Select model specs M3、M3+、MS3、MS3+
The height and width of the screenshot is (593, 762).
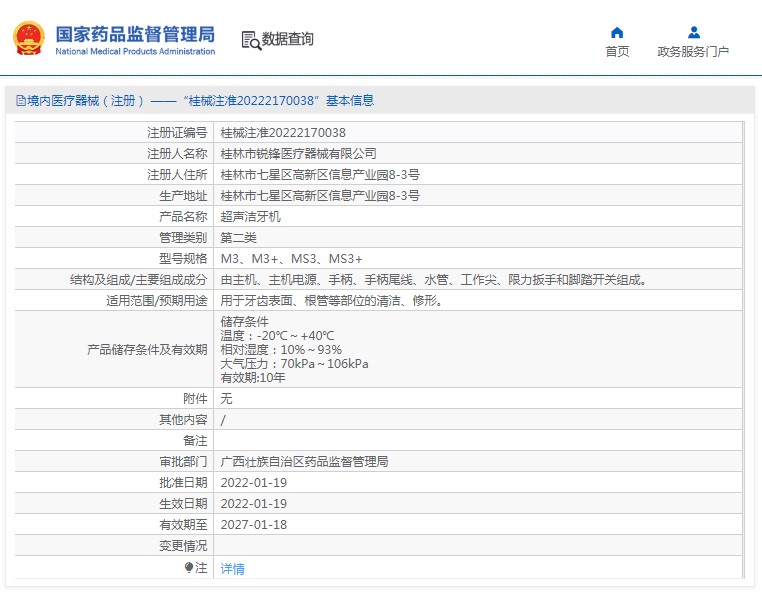(292, 259)
